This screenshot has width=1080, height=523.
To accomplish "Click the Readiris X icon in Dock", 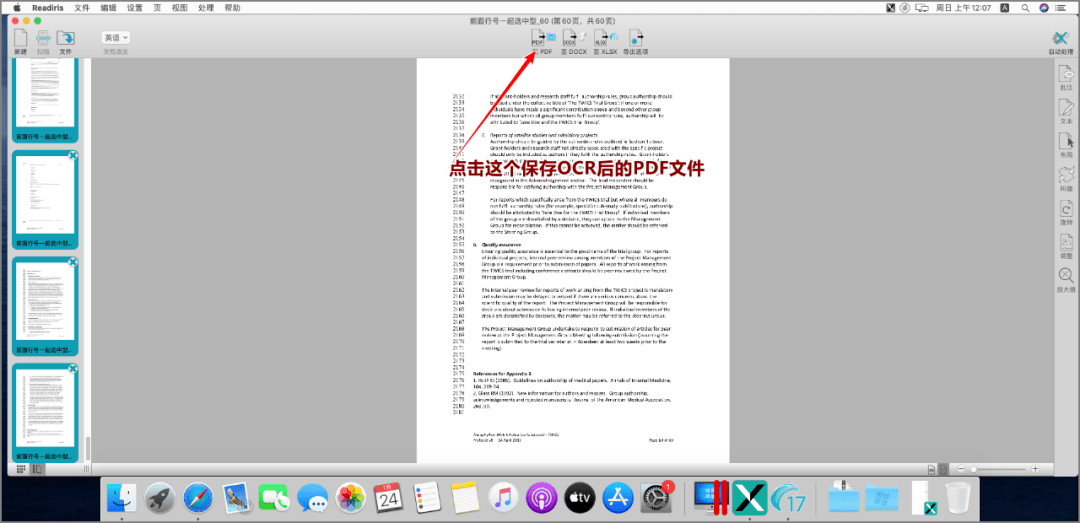I will [x=749, y=498].
